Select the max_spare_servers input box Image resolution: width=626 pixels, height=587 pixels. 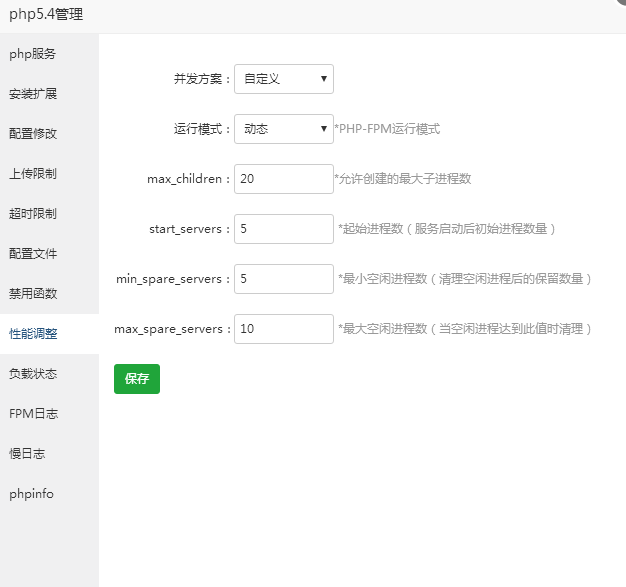pos(284,329)
